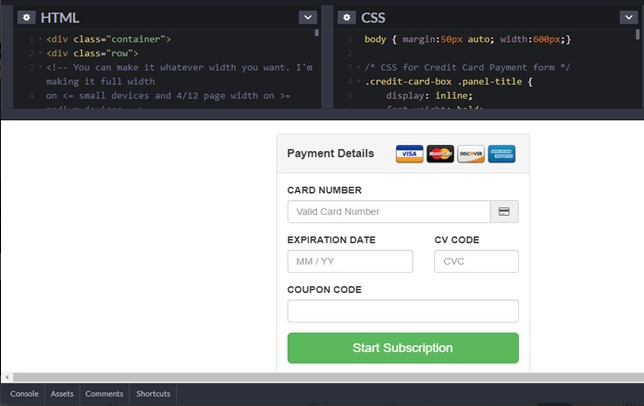Click credit card icon beside card number

(504, 212)
